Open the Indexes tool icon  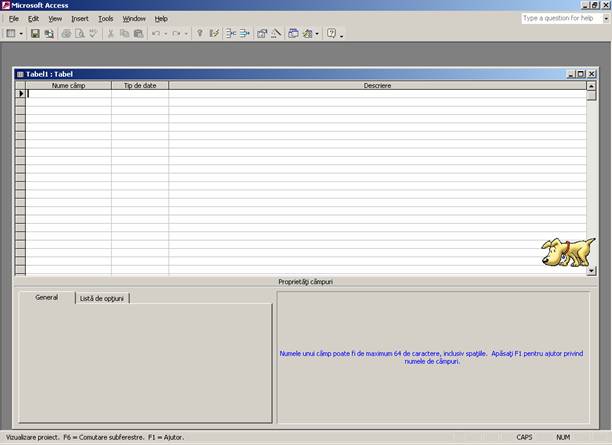click(x=214, y=34)
